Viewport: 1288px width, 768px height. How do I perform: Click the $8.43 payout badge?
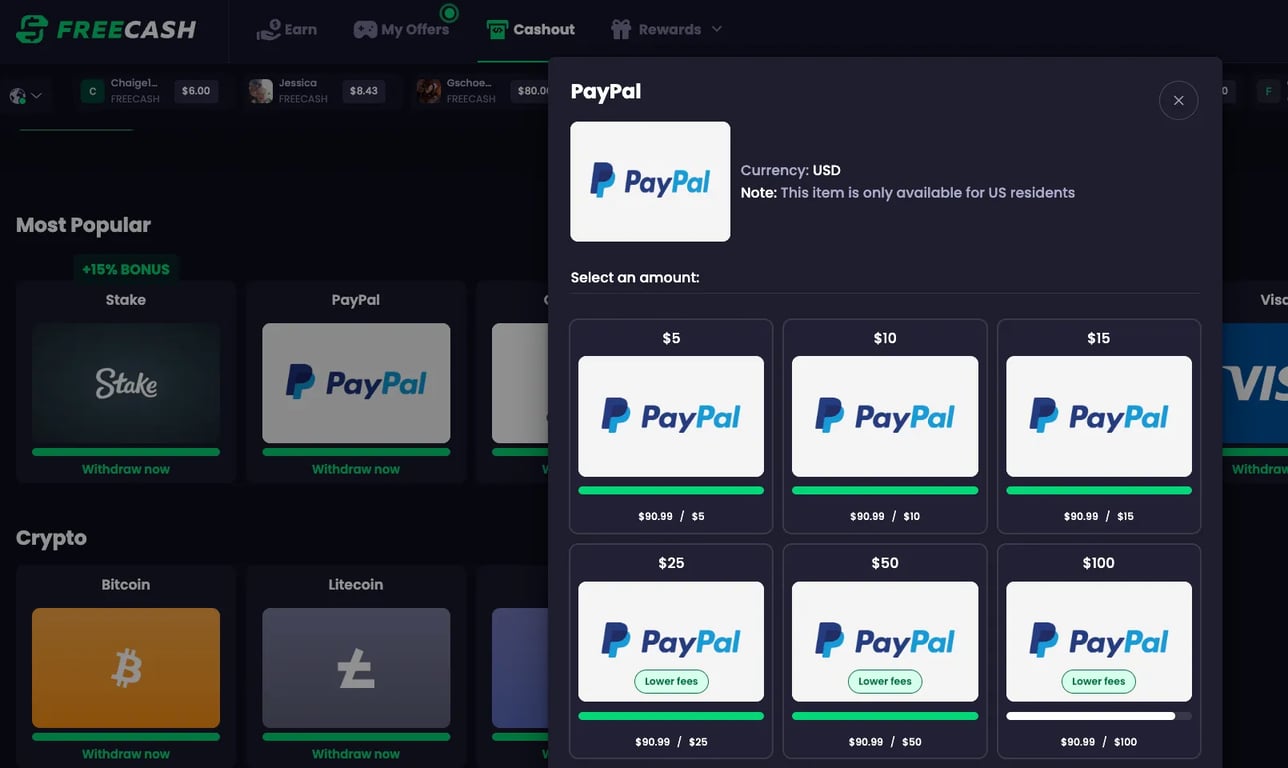pyautogui.click(x=364, y=91)
